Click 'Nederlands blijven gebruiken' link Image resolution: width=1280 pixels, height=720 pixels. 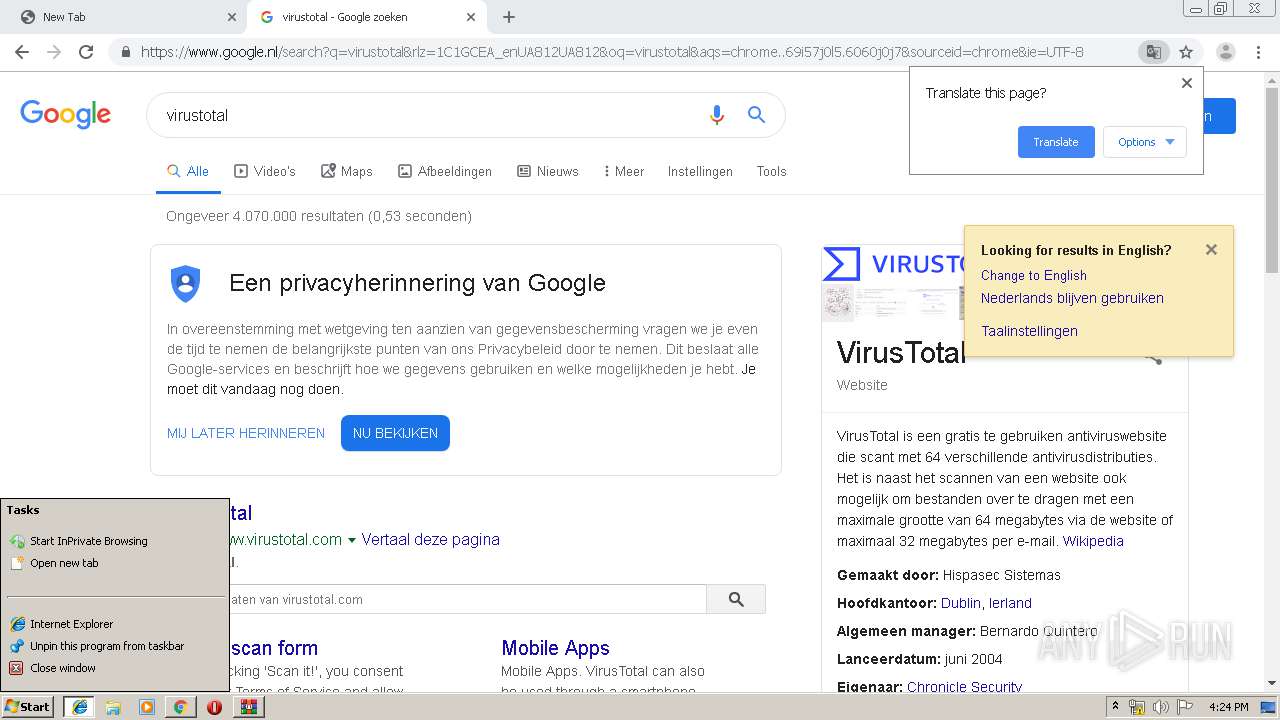click(x=1072, y=298)
